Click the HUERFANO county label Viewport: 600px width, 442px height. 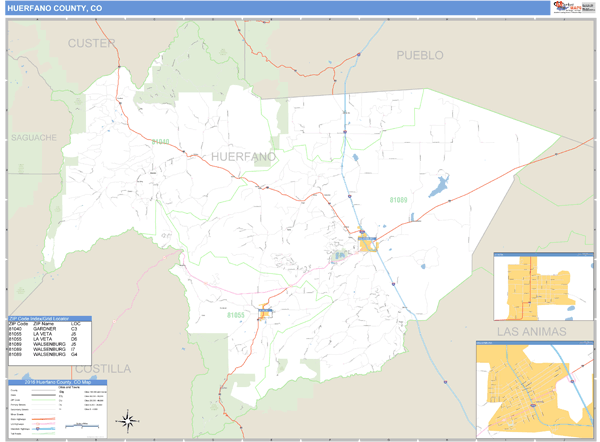pyautogui.click(x=243, y=157)
